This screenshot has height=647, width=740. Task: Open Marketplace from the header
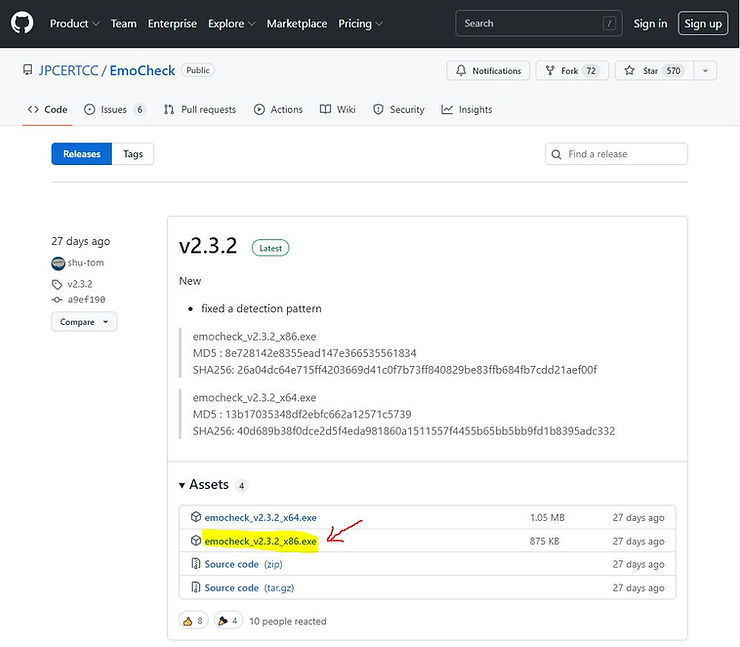point(297,24)
